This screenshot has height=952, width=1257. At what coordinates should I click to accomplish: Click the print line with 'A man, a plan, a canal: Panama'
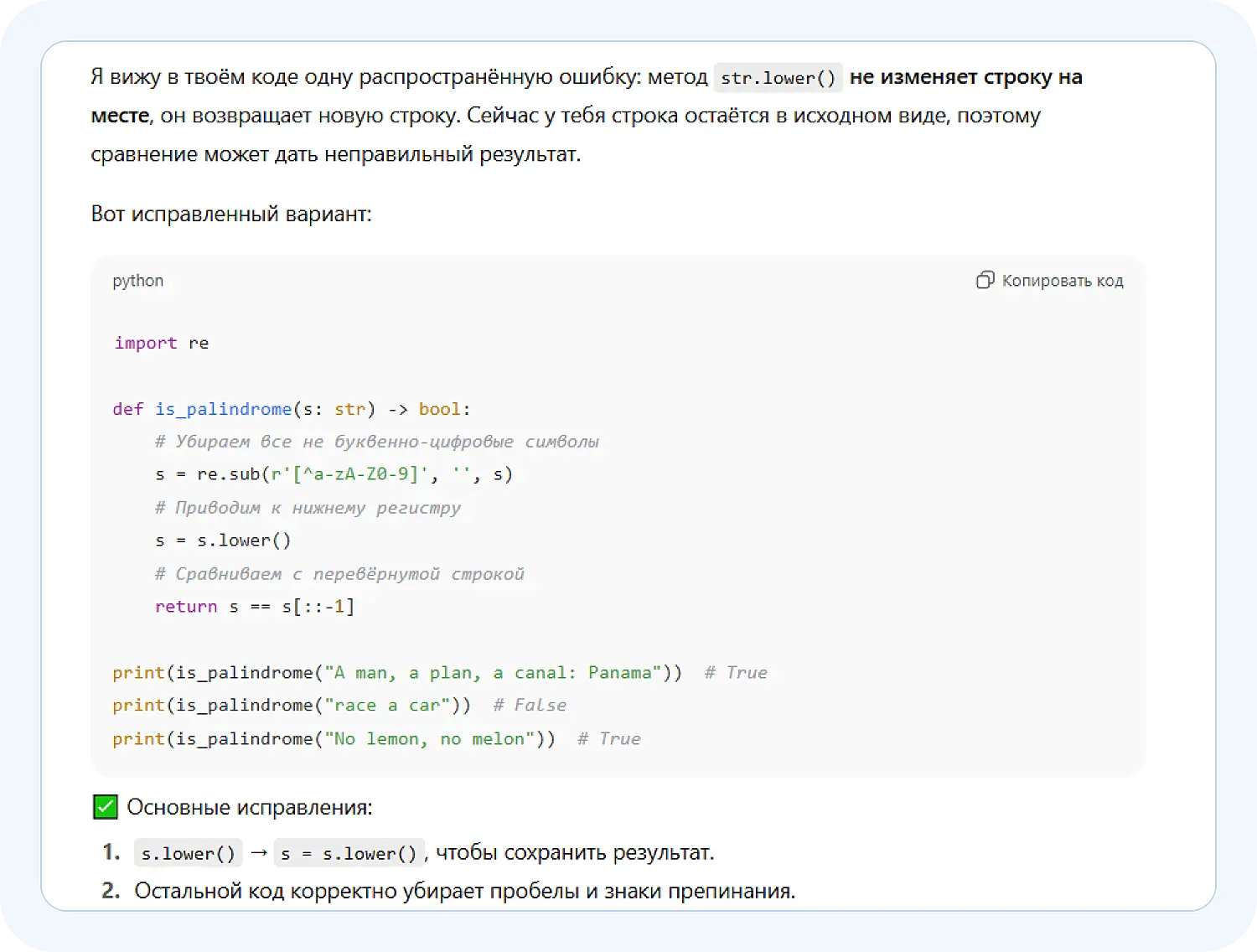(x=440, y=673)
